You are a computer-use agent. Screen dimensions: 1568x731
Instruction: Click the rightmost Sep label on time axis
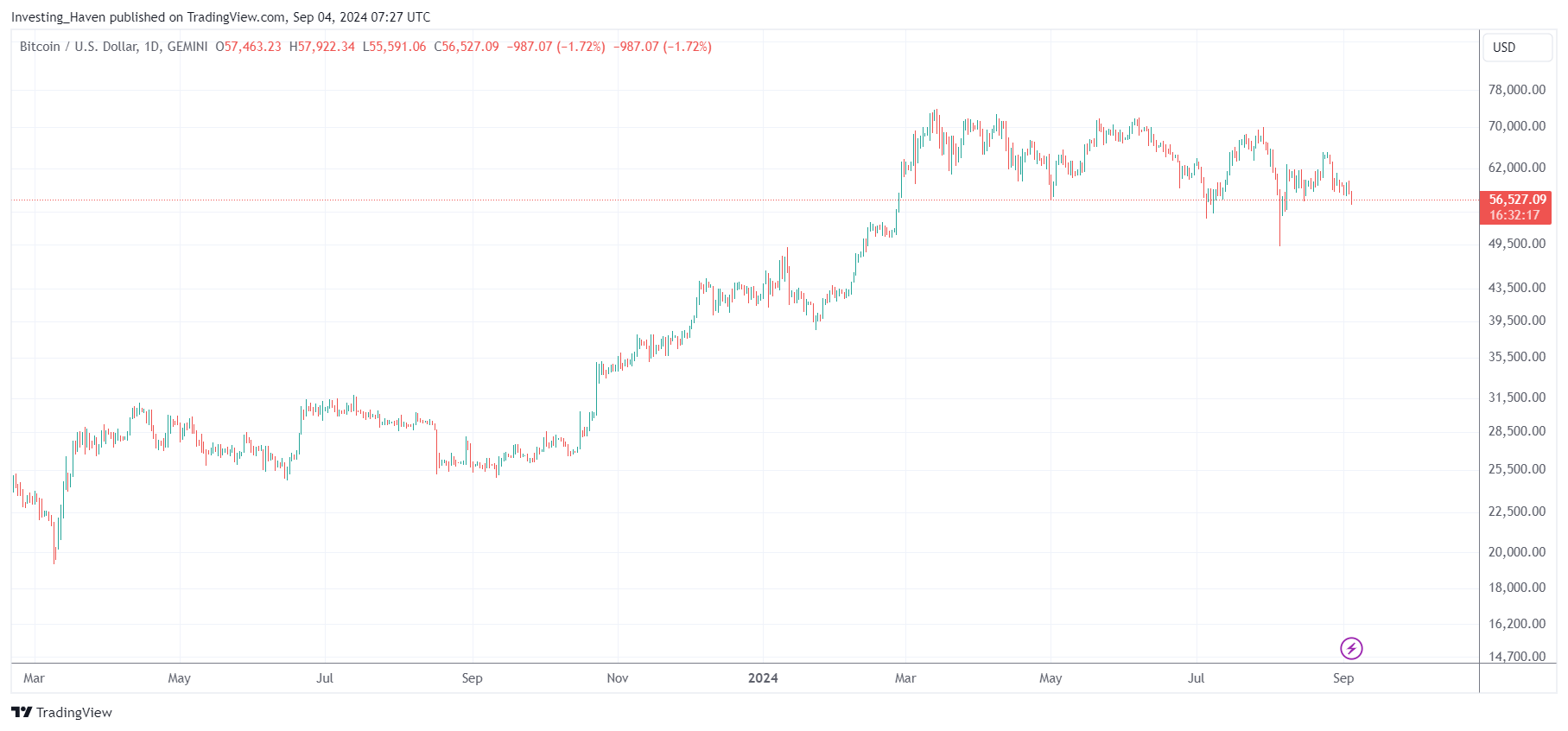[1343, 678]
